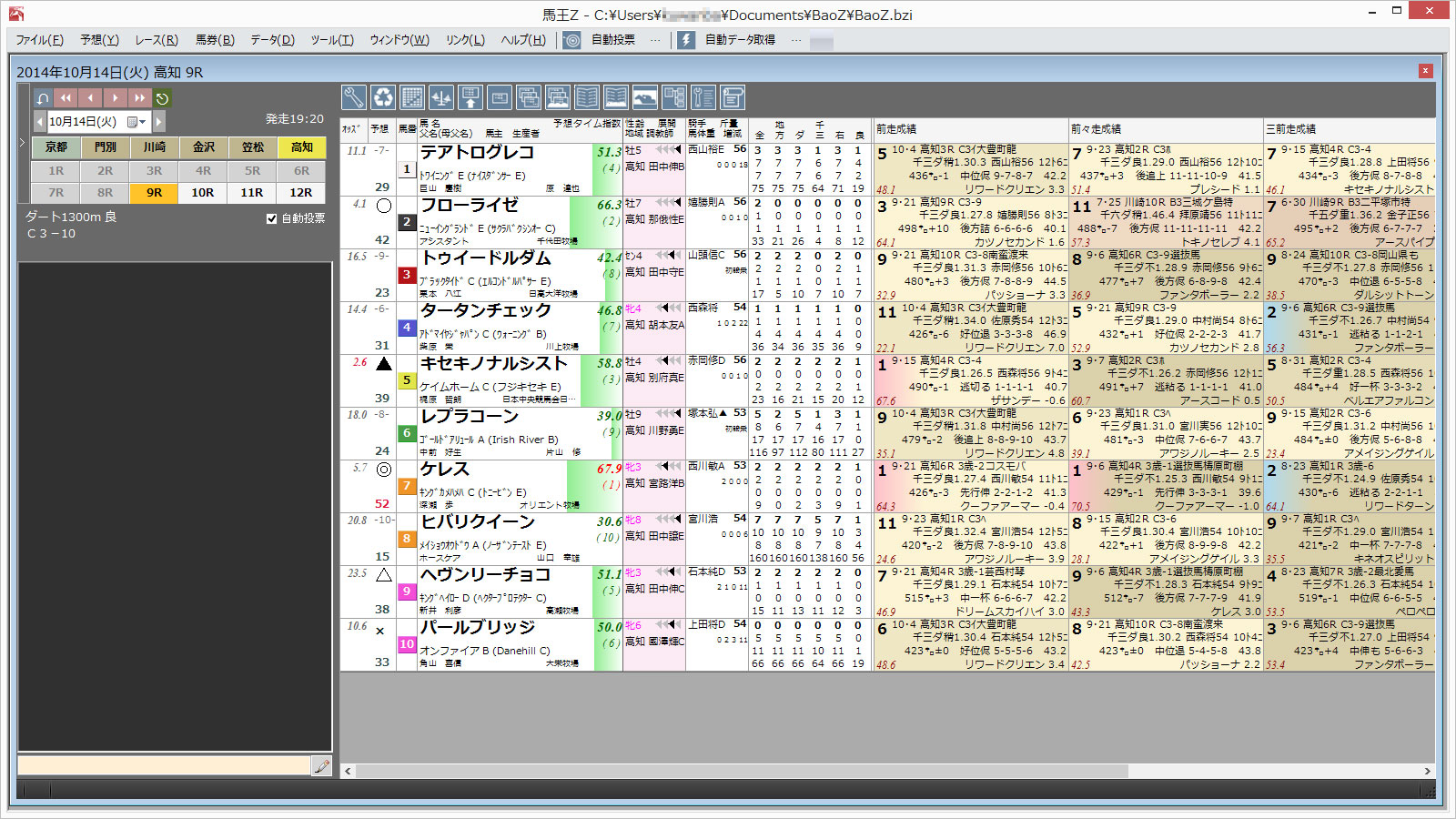The width and height of the screenshot is (1456, 819).
Task: Click horse name キセキノナルシスト
Action: [494, 364]
